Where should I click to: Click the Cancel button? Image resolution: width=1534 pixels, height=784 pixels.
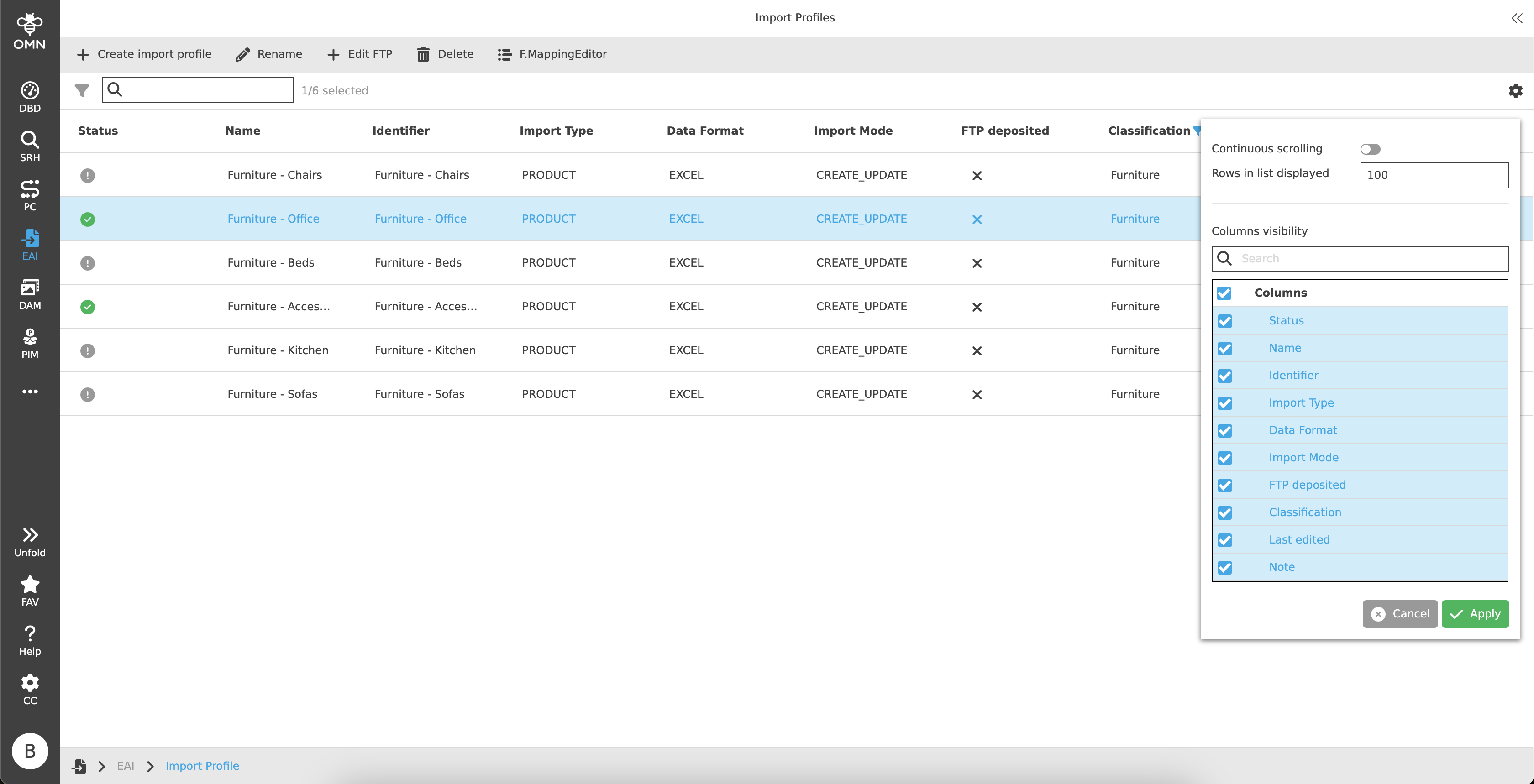click(x=1399, y=614)
